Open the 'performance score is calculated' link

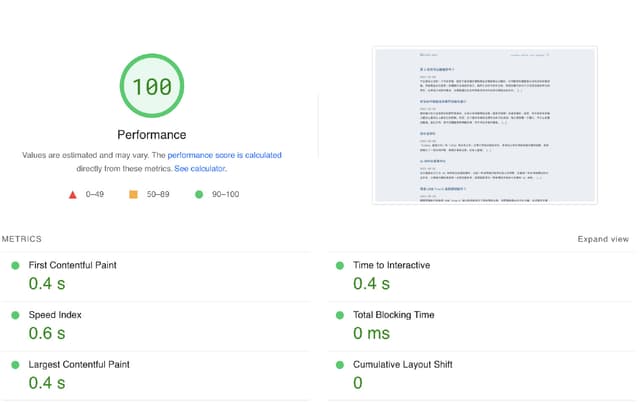click(224, 156)
